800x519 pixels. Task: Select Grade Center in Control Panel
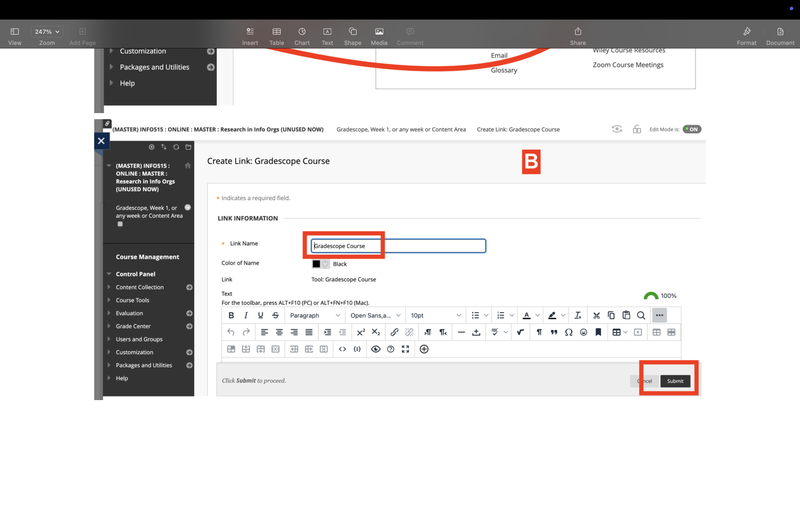pos(133,326)
